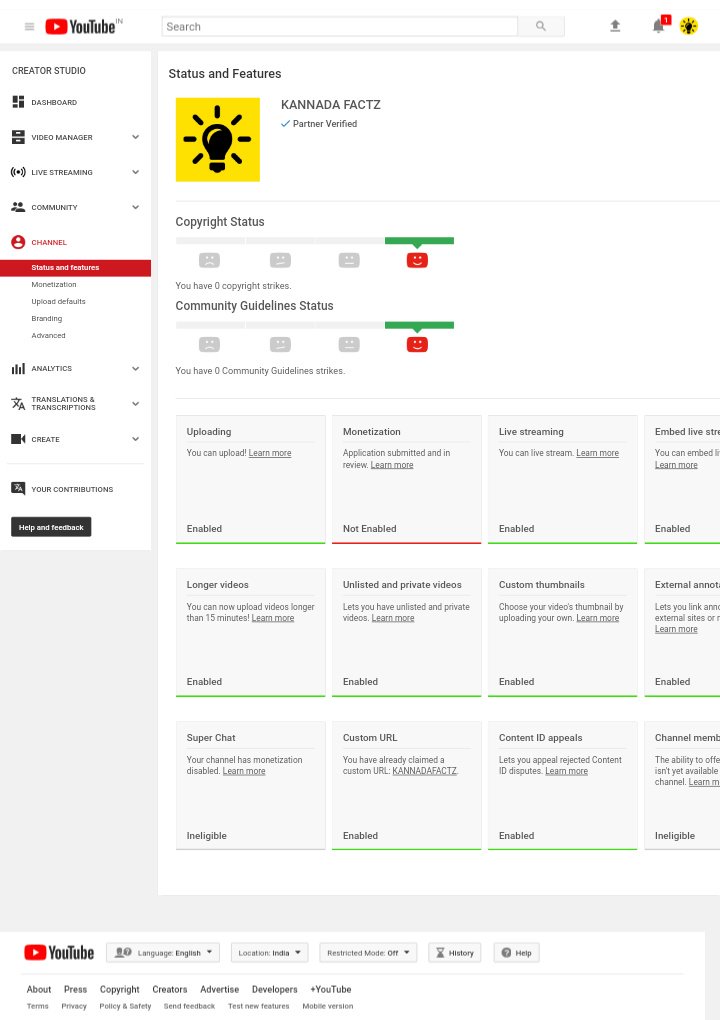Viewport: 720px width, 1020px height.
Task: Expand the Live Streaming section chevron
Action: 135,172
